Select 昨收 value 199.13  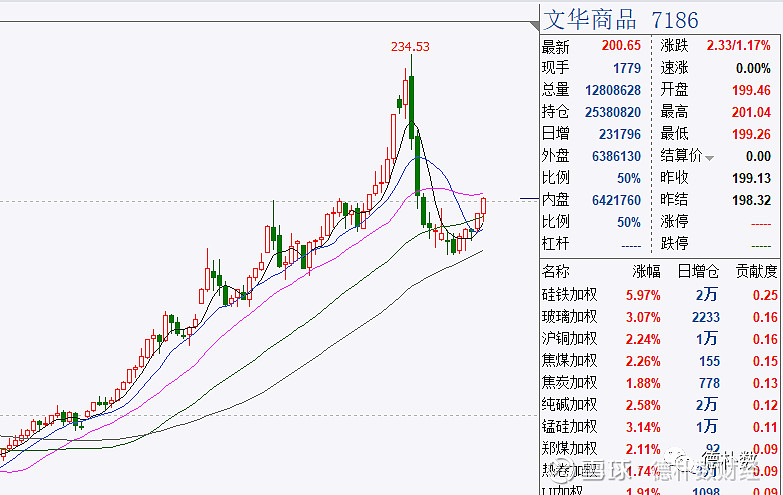(752, 178)
